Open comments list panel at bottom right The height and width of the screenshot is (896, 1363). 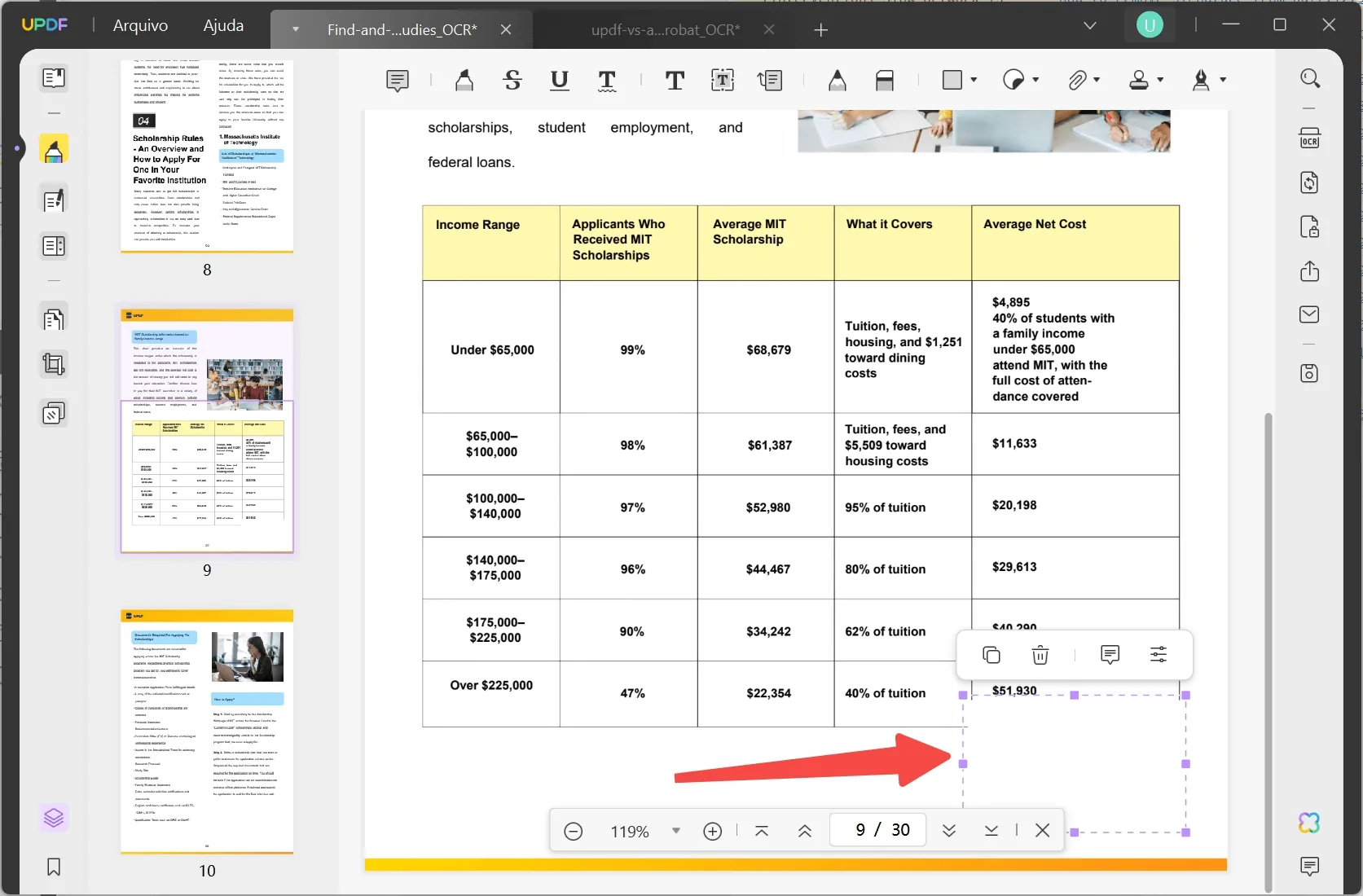(x=1310, y=867)
